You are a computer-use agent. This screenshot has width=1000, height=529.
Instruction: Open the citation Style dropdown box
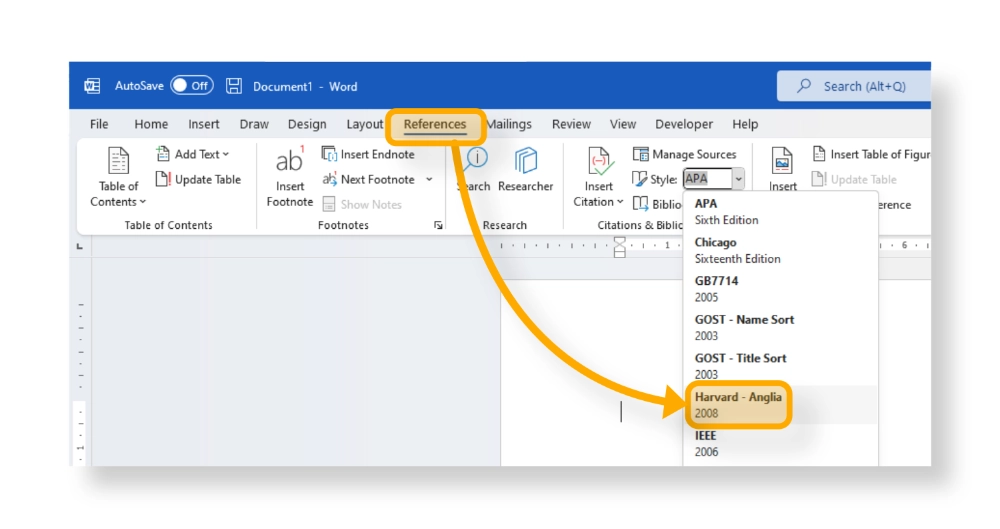coord(714,179)
